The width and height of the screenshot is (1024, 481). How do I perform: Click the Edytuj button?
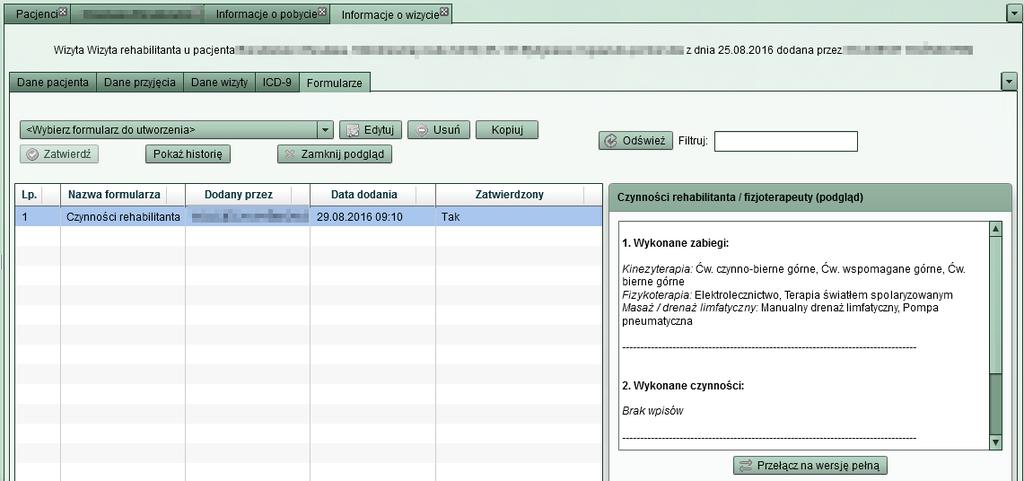(370, 129)
